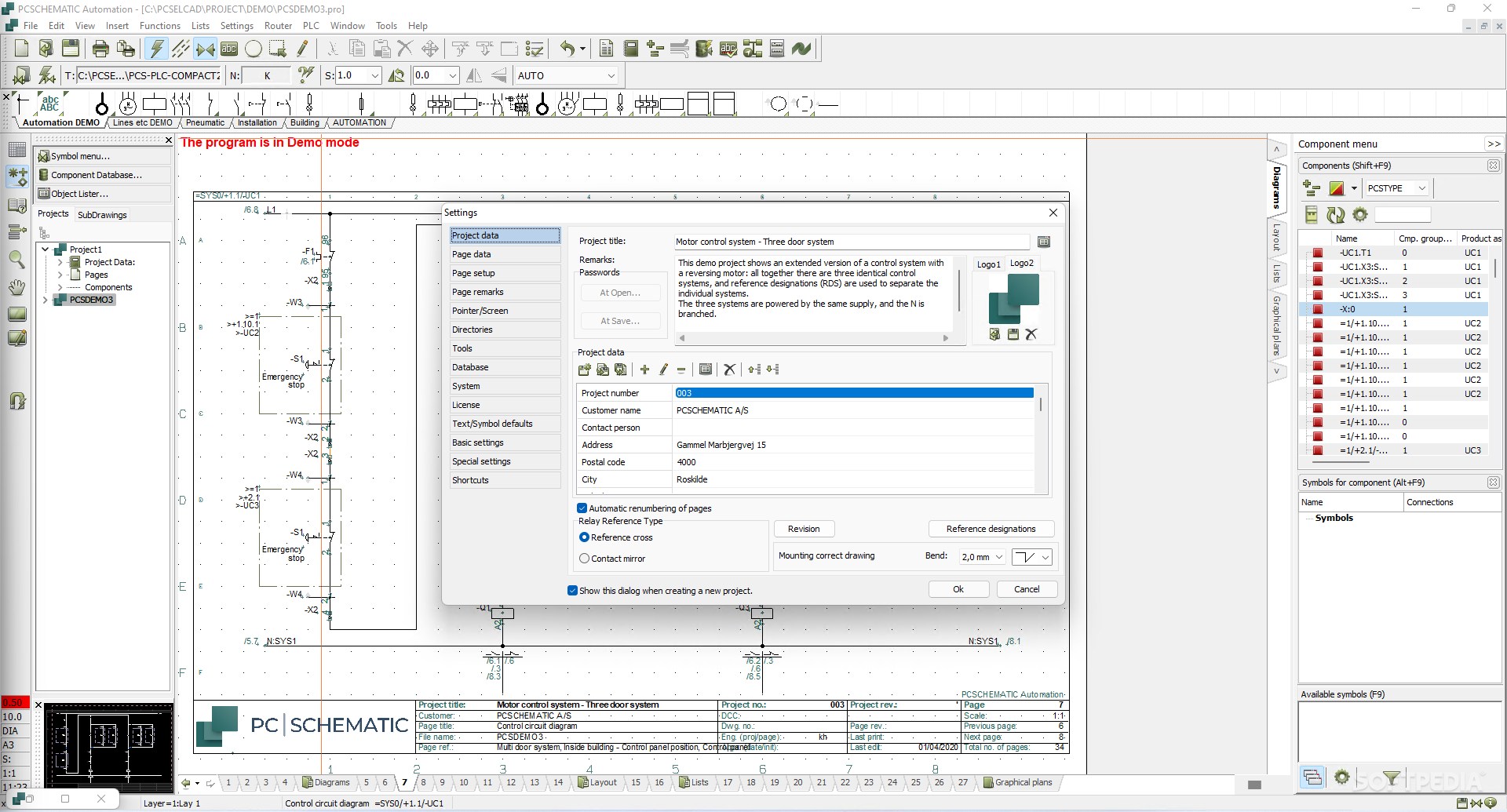1507x812 pixels.
Task: Open the 0.0 angle dropdown
Action: 453,75
